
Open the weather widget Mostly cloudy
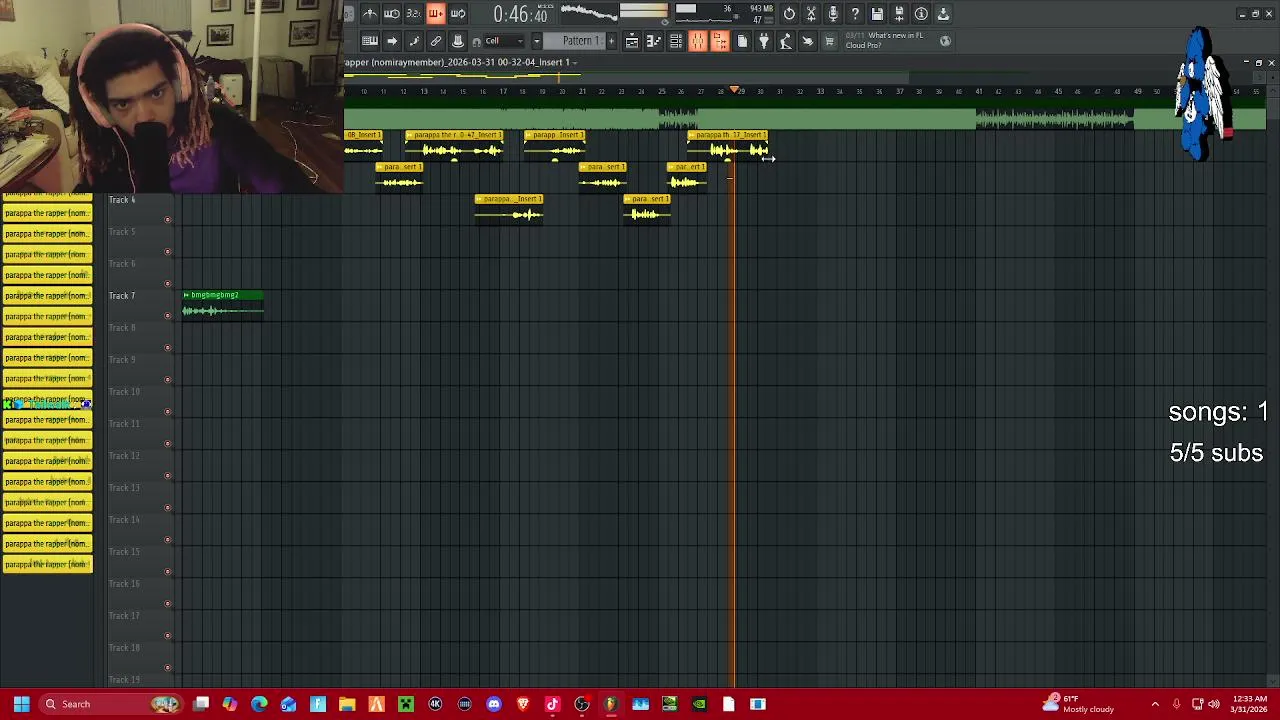click(x=1078, y=704)
